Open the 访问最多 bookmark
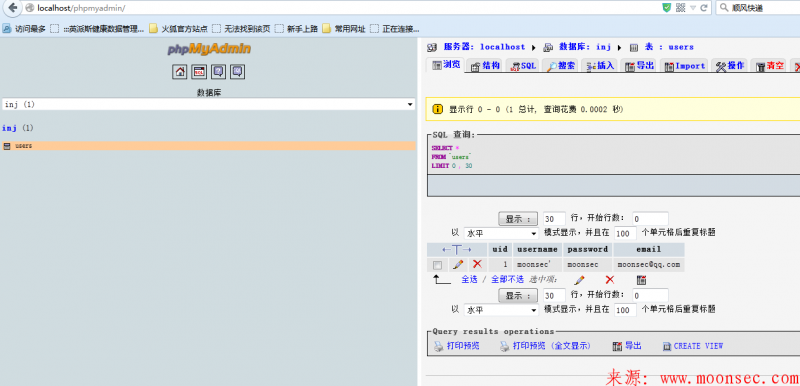The width and height of the screenshot is (800, 386). tap(24, 29)
